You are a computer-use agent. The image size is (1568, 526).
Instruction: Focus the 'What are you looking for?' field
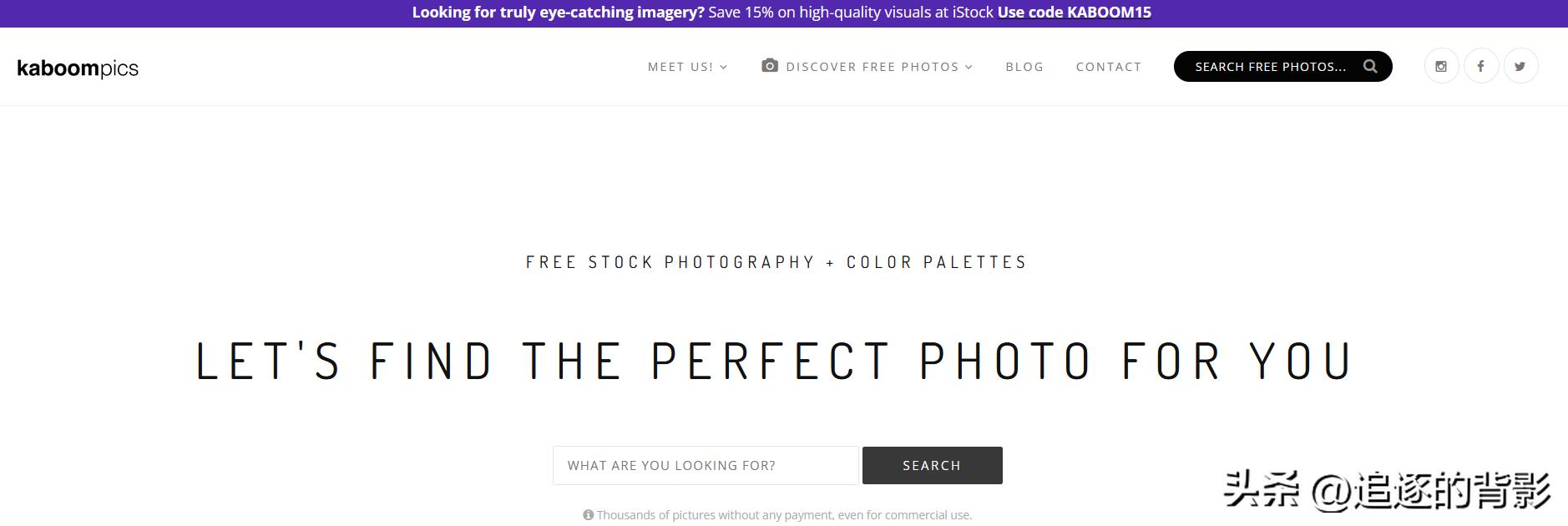pyautogui.click(x=705, y=465)
